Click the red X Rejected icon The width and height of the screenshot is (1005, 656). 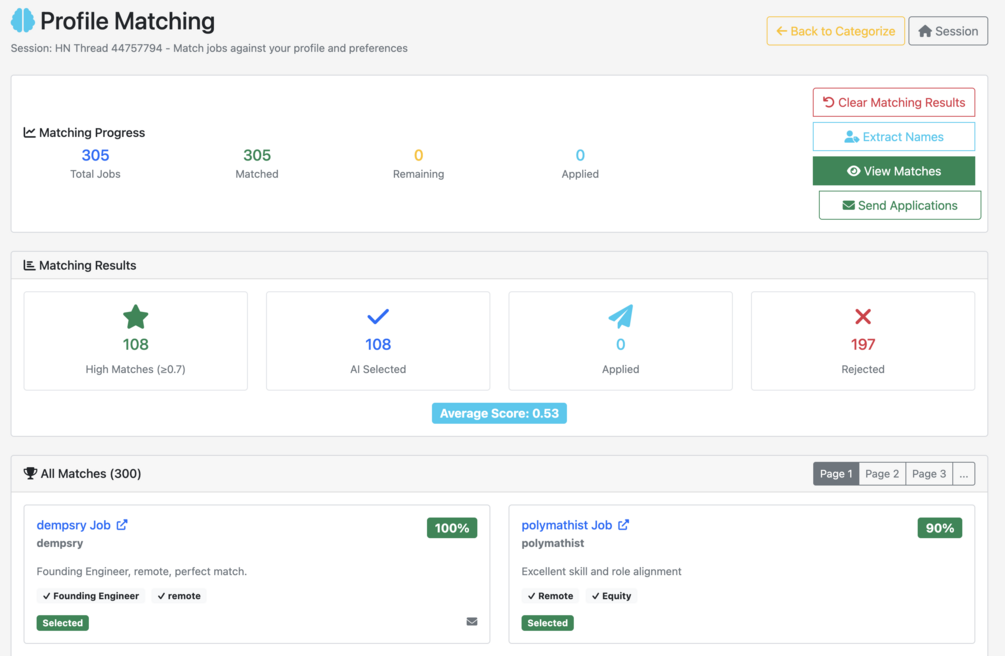pyautogui.click(x=863, y=316)
